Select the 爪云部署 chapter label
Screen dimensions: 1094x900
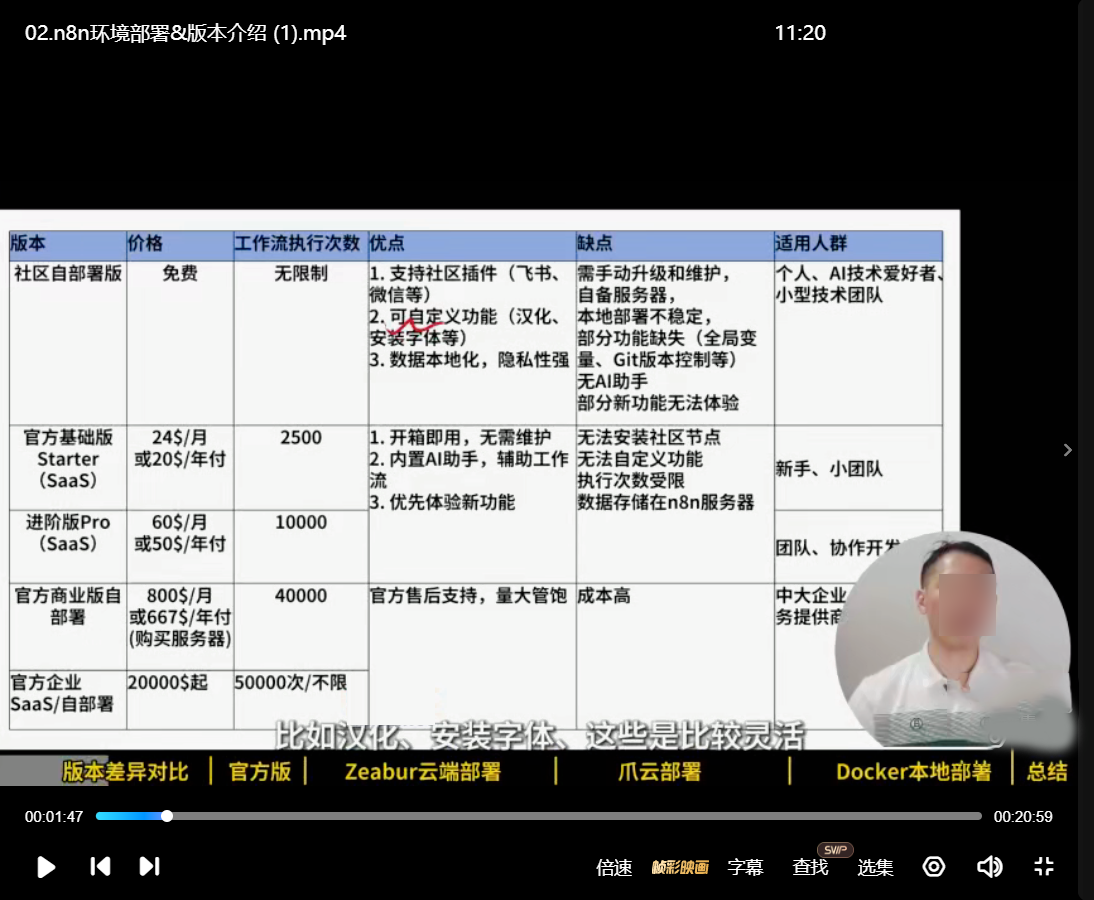click(659, 771)
